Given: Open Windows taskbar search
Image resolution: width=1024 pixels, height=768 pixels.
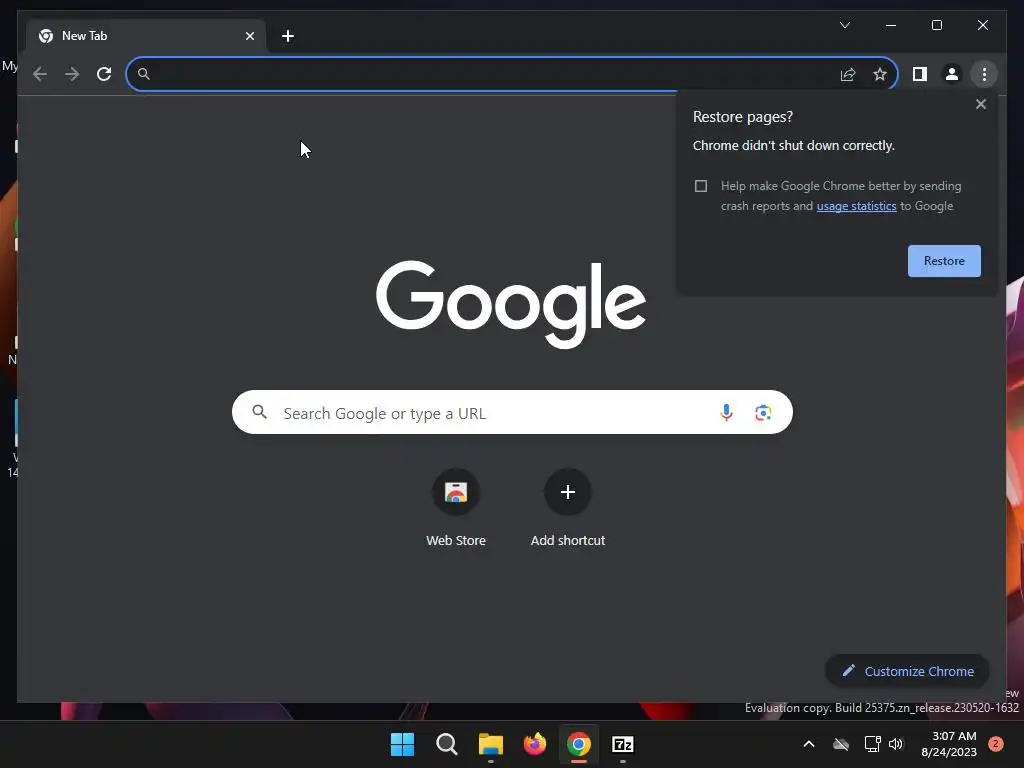Looking at the screenshot, I should pyautogui.click(x=447, y=744).
